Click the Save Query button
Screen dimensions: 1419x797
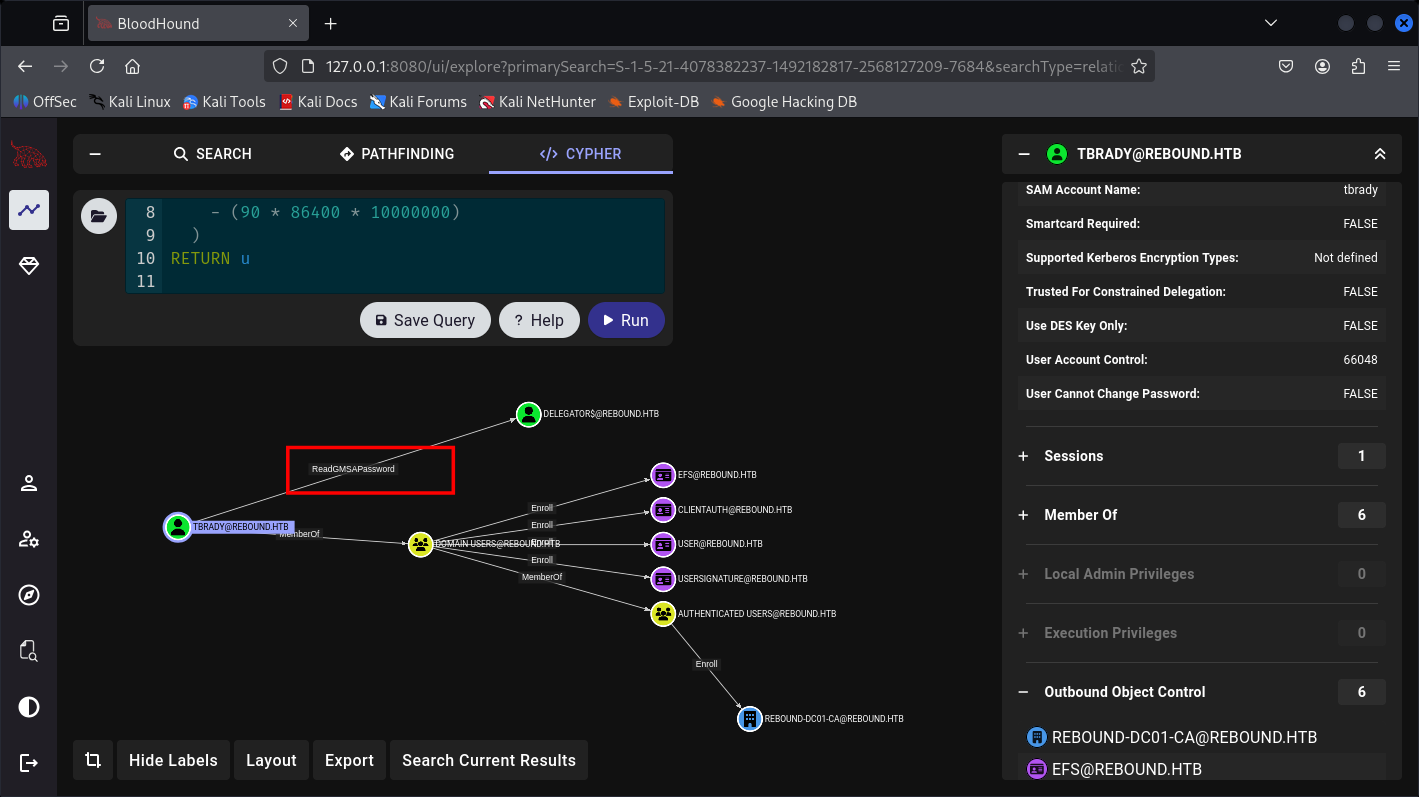click(x=425, y=320)
